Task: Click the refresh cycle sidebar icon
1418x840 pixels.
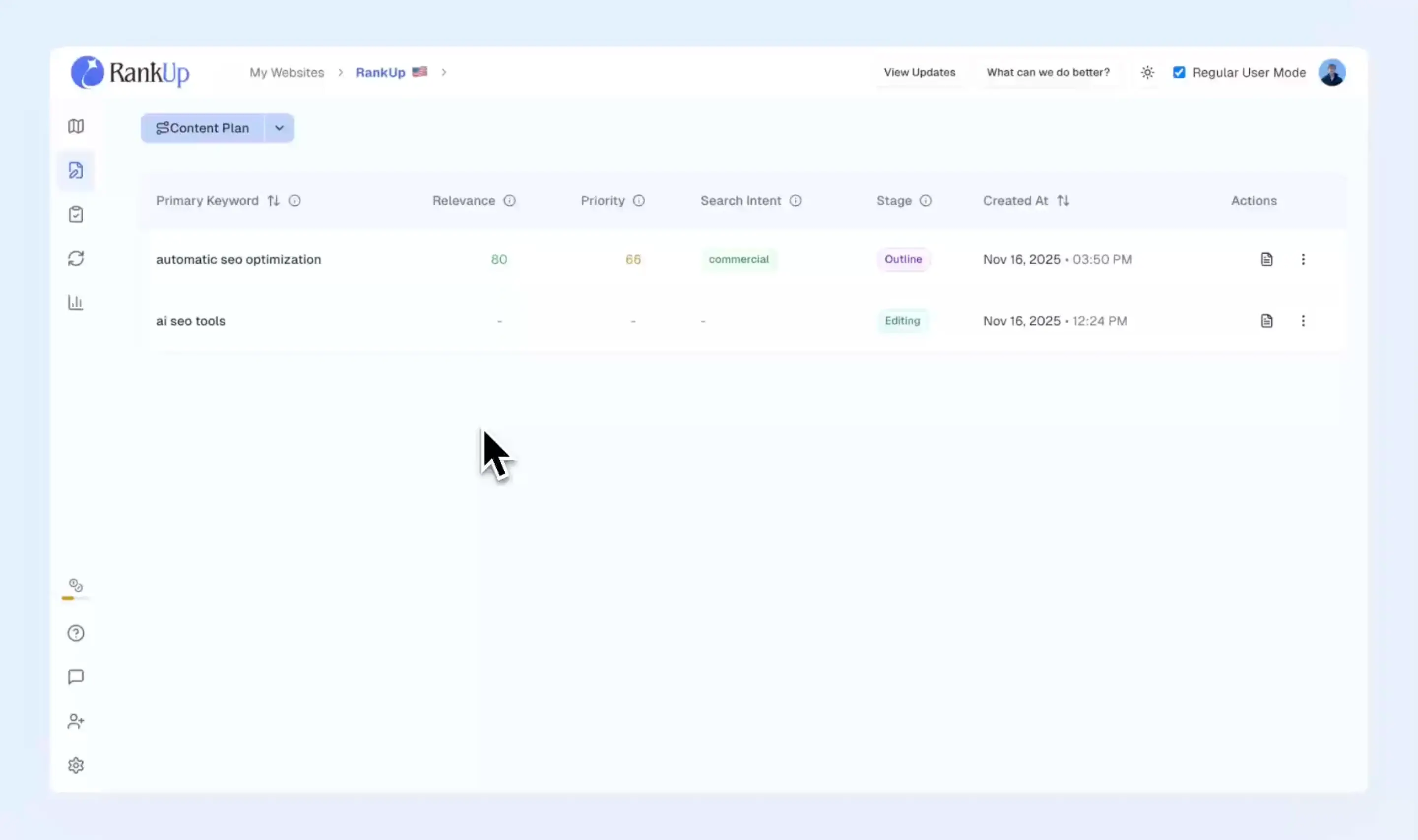Action: pos(76,258)
